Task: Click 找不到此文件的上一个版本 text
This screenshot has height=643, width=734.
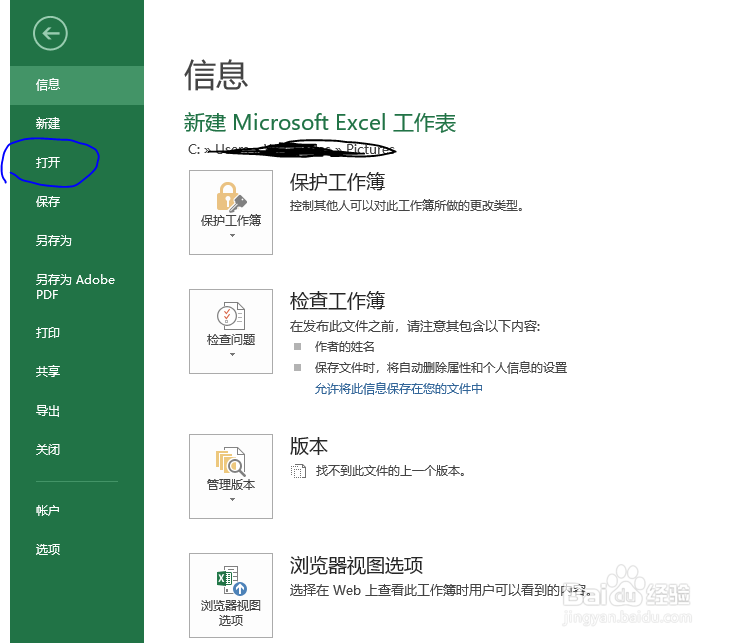Action: tap(391, 471)
